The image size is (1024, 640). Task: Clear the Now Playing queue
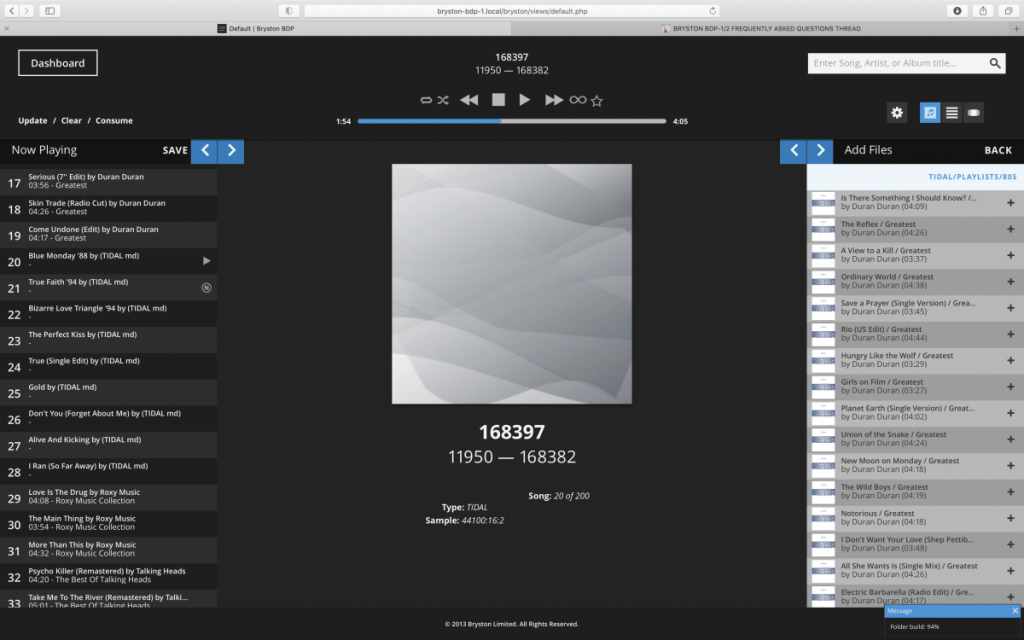pyautogui.click(x=71, y=121)
